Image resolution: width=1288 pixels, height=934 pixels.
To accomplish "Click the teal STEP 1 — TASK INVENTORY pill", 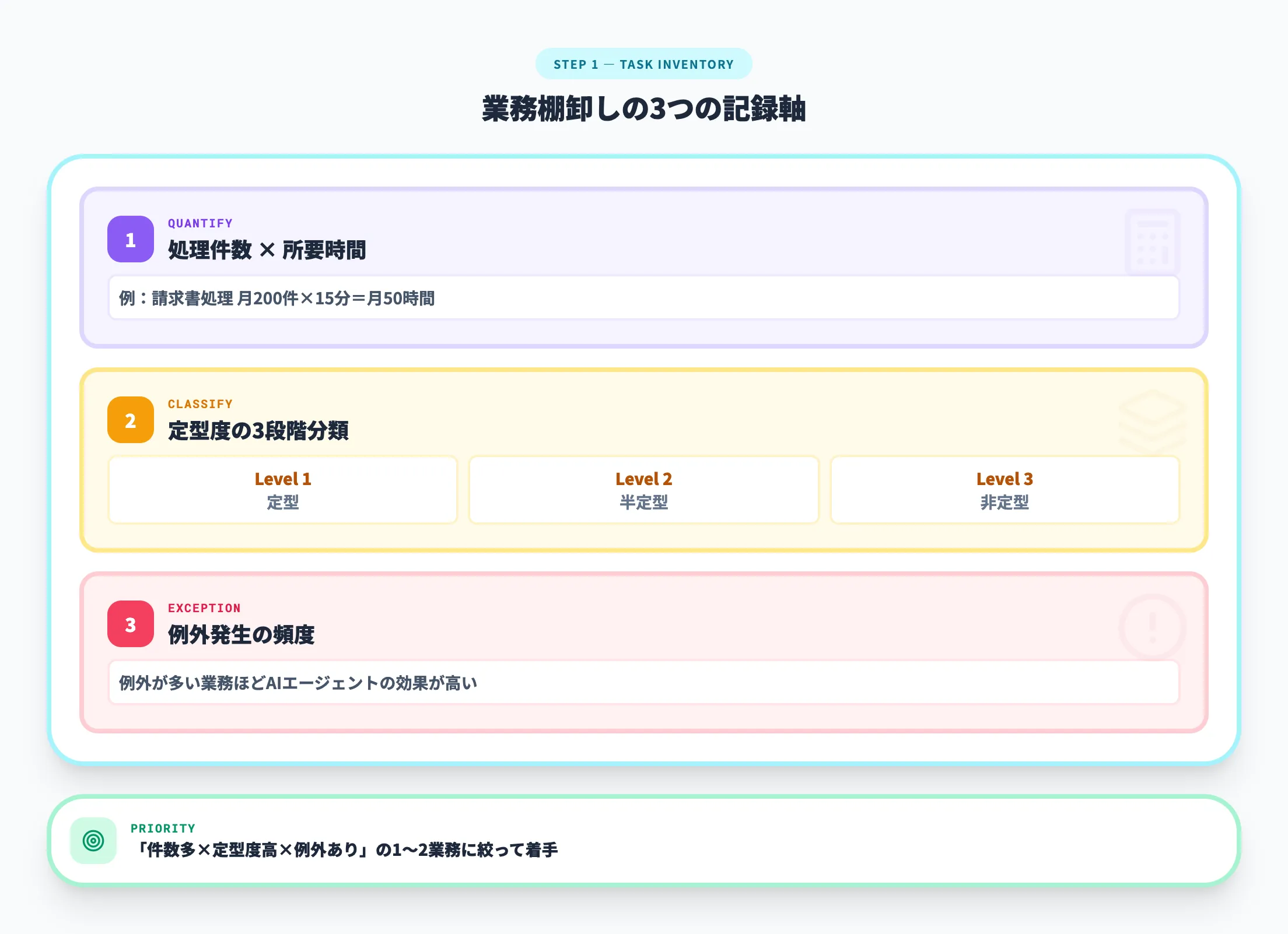I will point(643,64).
